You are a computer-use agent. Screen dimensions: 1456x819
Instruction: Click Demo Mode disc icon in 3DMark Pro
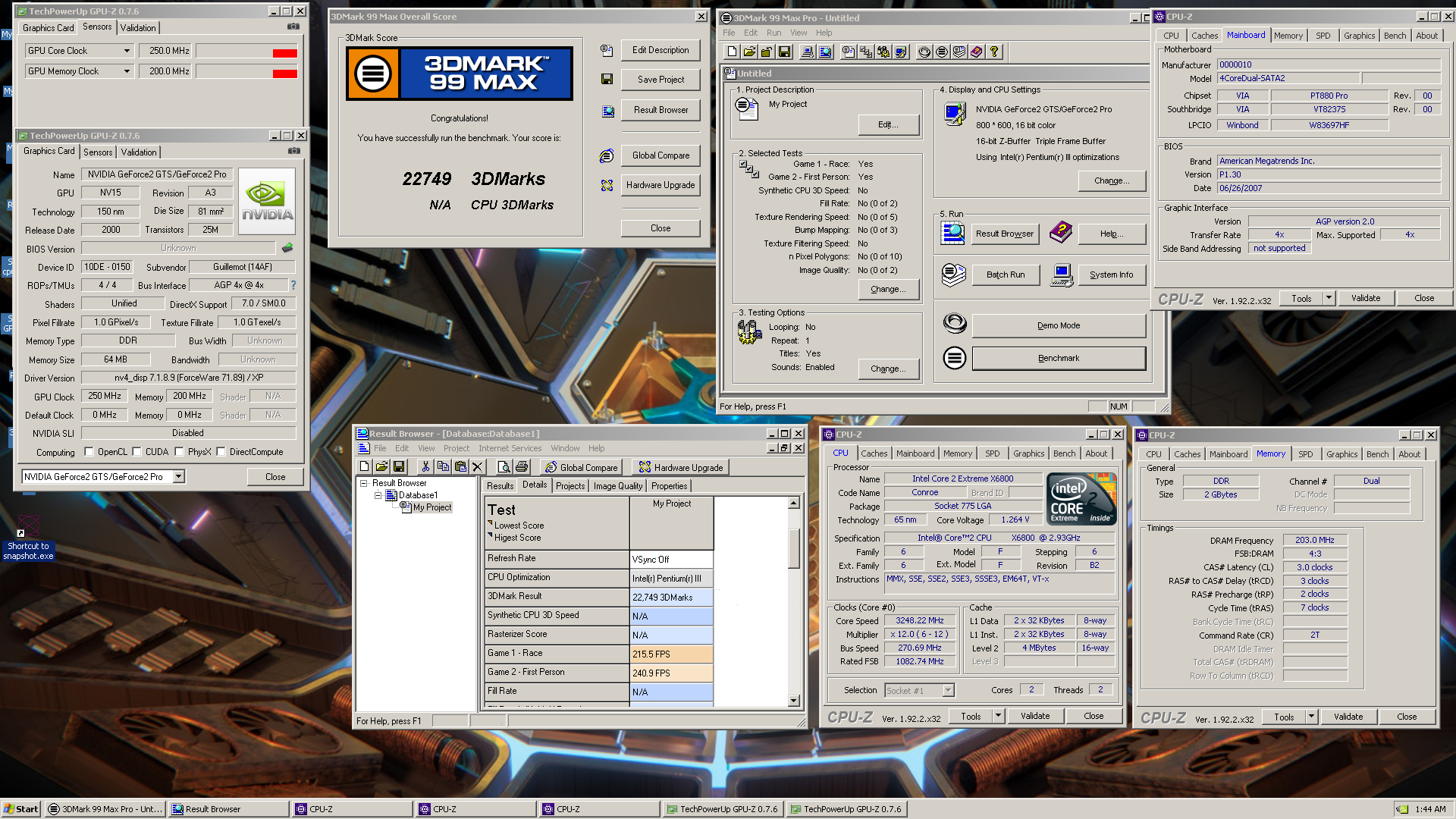[955, 324]
